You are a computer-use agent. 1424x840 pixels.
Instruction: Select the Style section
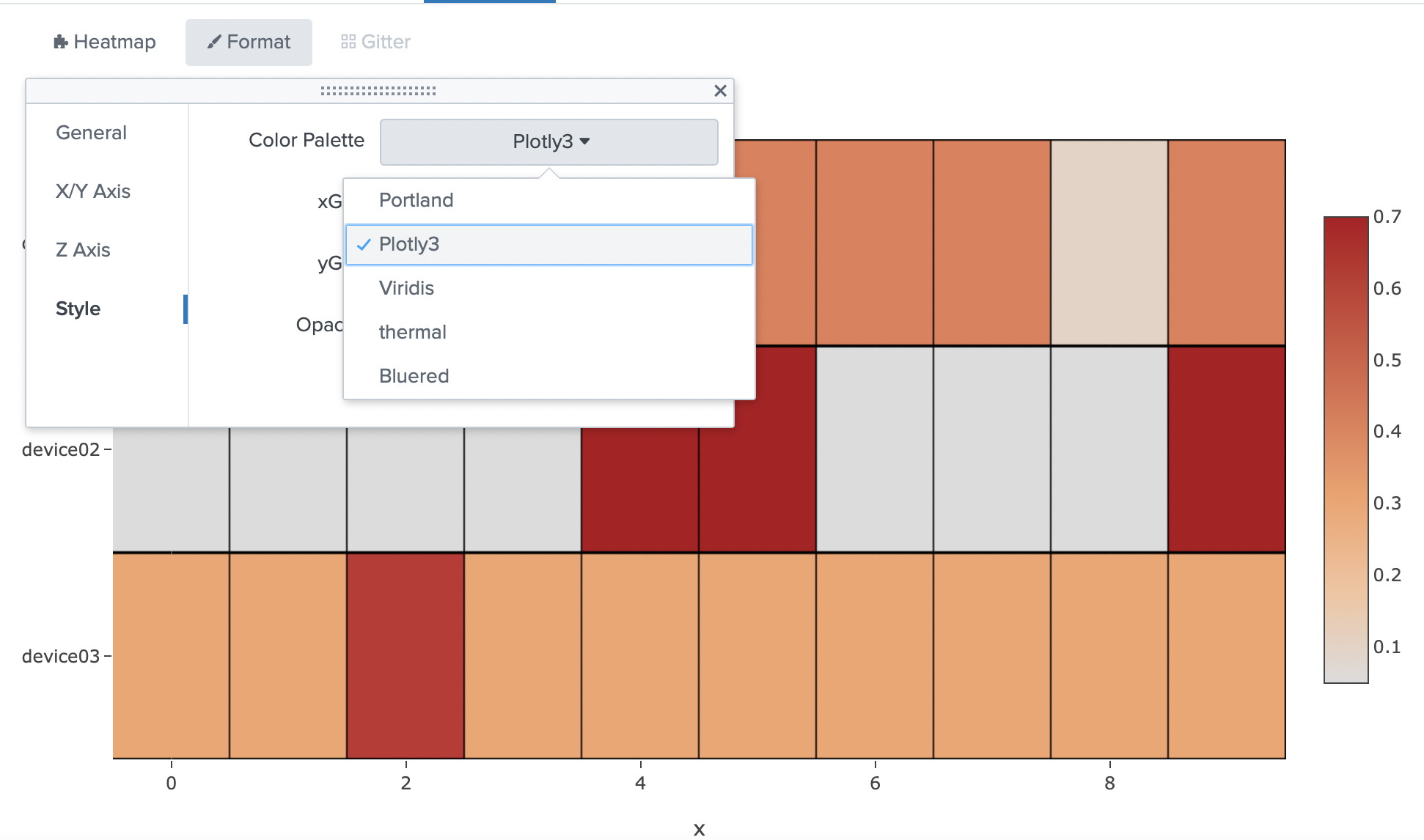(78, 309)
